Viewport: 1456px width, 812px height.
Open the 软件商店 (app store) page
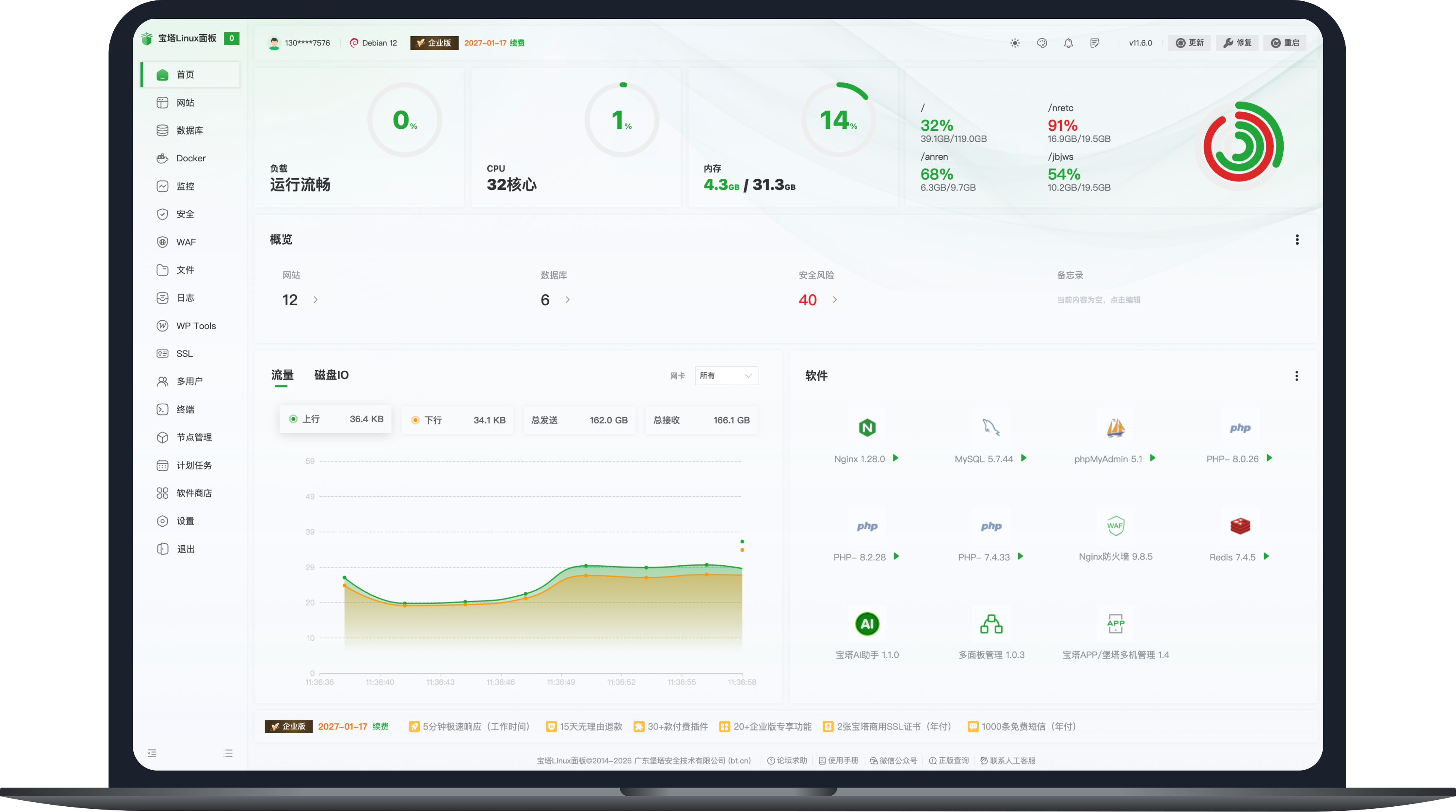click(194, 493)
